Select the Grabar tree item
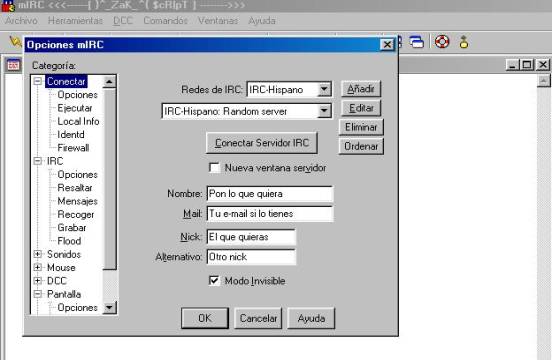The image size is (552, 360). click(x=71, y=228)
